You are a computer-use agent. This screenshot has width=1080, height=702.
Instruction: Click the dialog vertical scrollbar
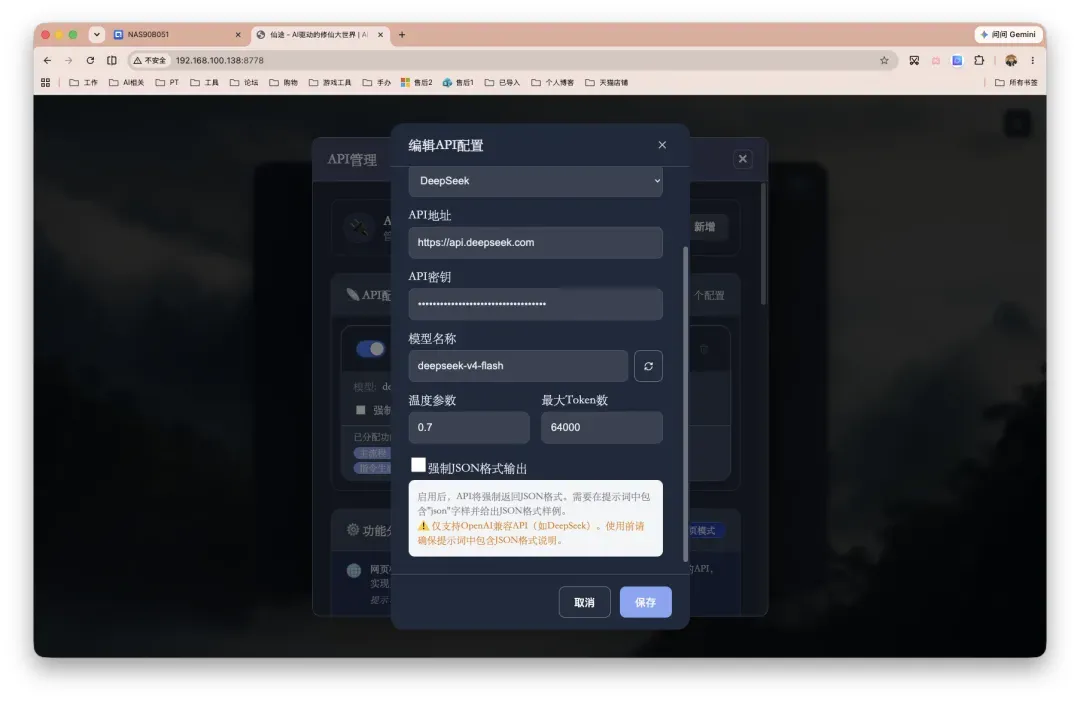click(685, 404)
